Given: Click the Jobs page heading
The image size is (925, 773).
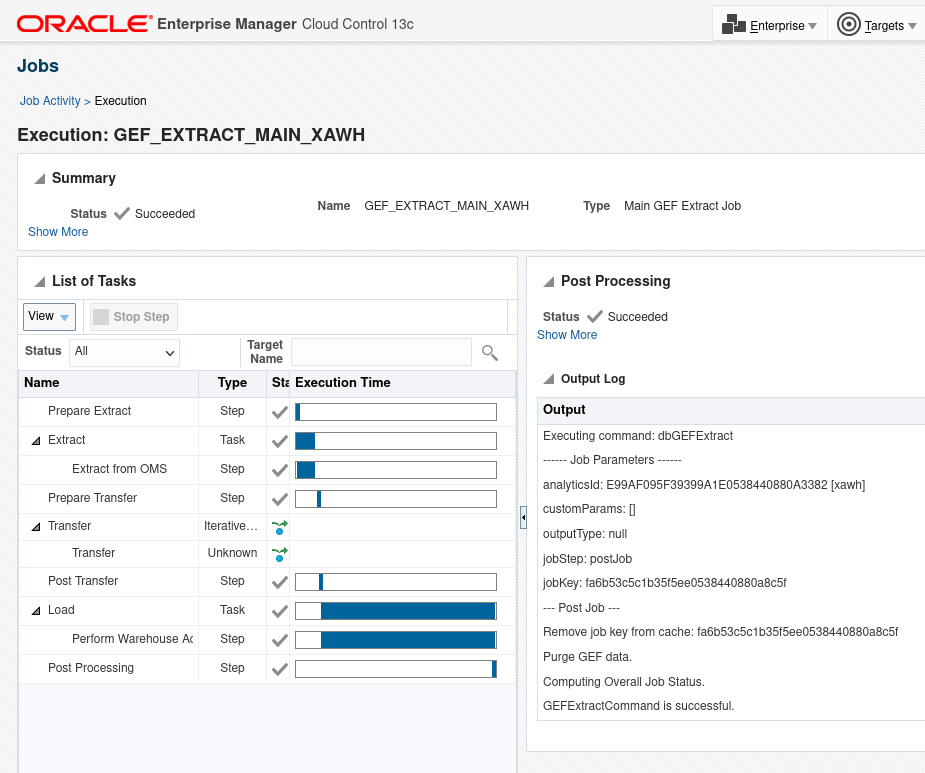Looking at the screenshot, I should tap(38, 65).
